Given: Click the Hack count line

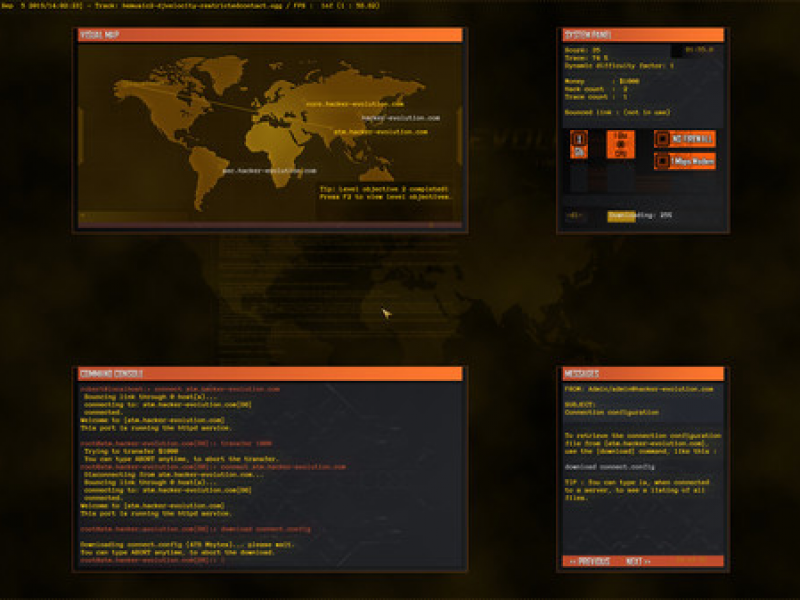Looking at the screenshot, I should pos(596,89).
